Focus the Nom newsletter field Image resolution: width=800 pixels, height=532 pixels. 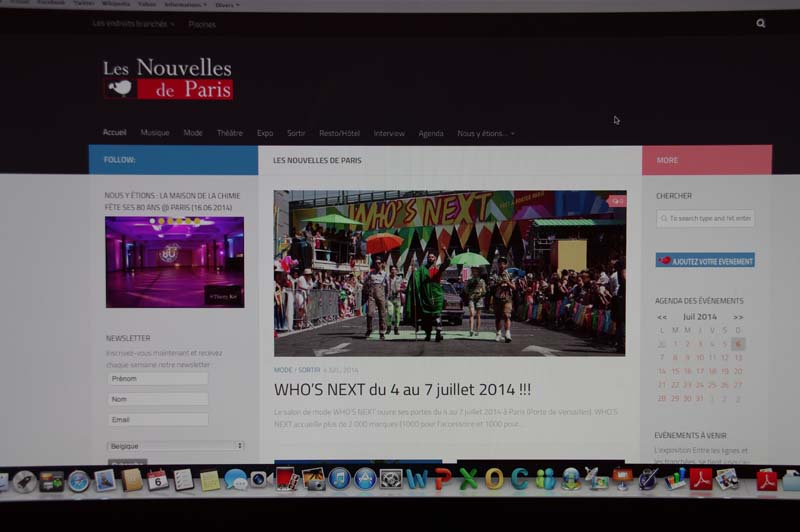(158, 399)
